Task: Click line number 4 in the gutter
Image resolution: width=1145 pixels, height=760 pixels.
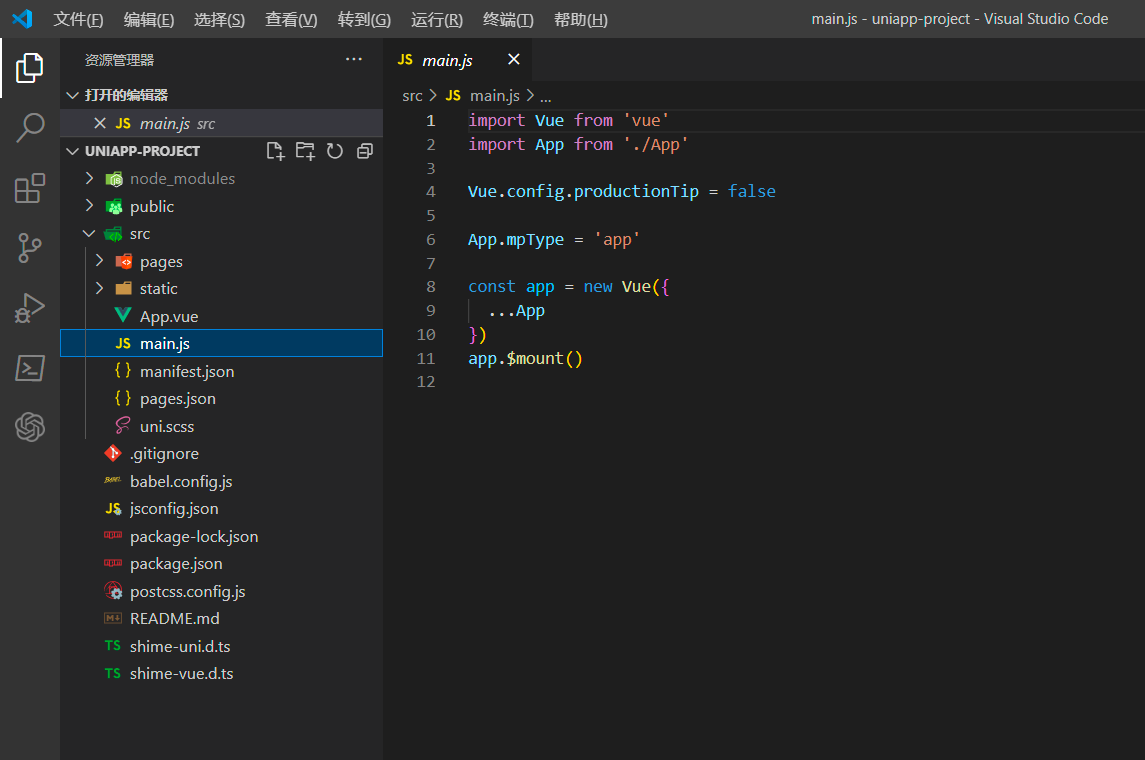Action: 430,191
